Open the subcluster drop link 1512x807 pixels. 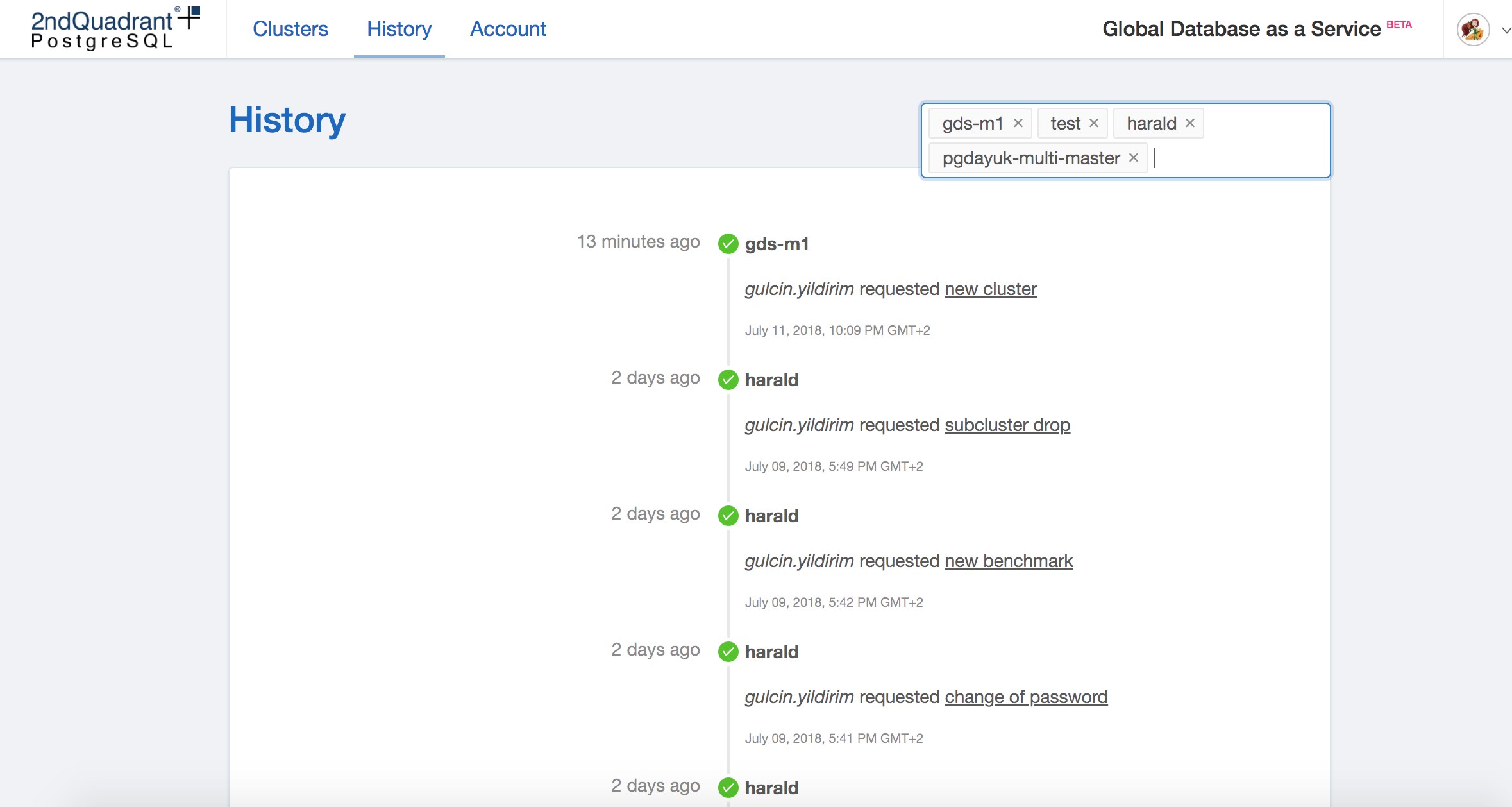pyautogui.click(x=1007, y=425)
